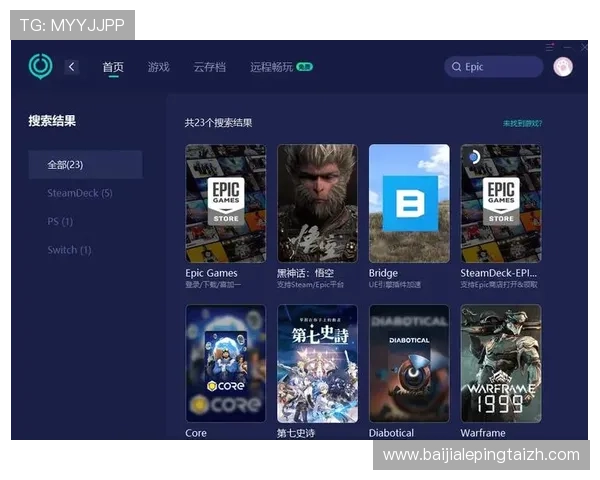Select the 黑神话：悟空 game cover
The height and width of the screenshot is (480, 600).
pos(317,203)
